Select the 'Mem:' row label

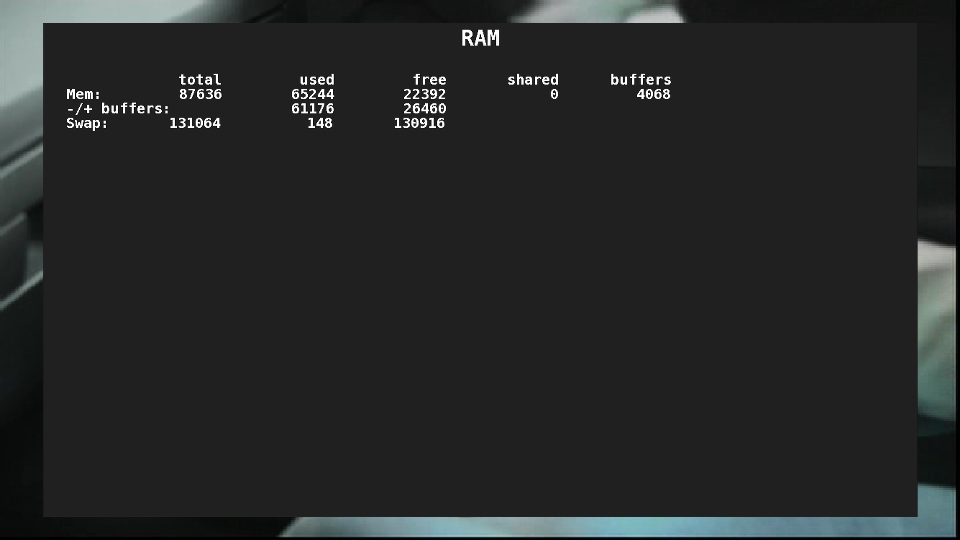click(x=84, y=94)
